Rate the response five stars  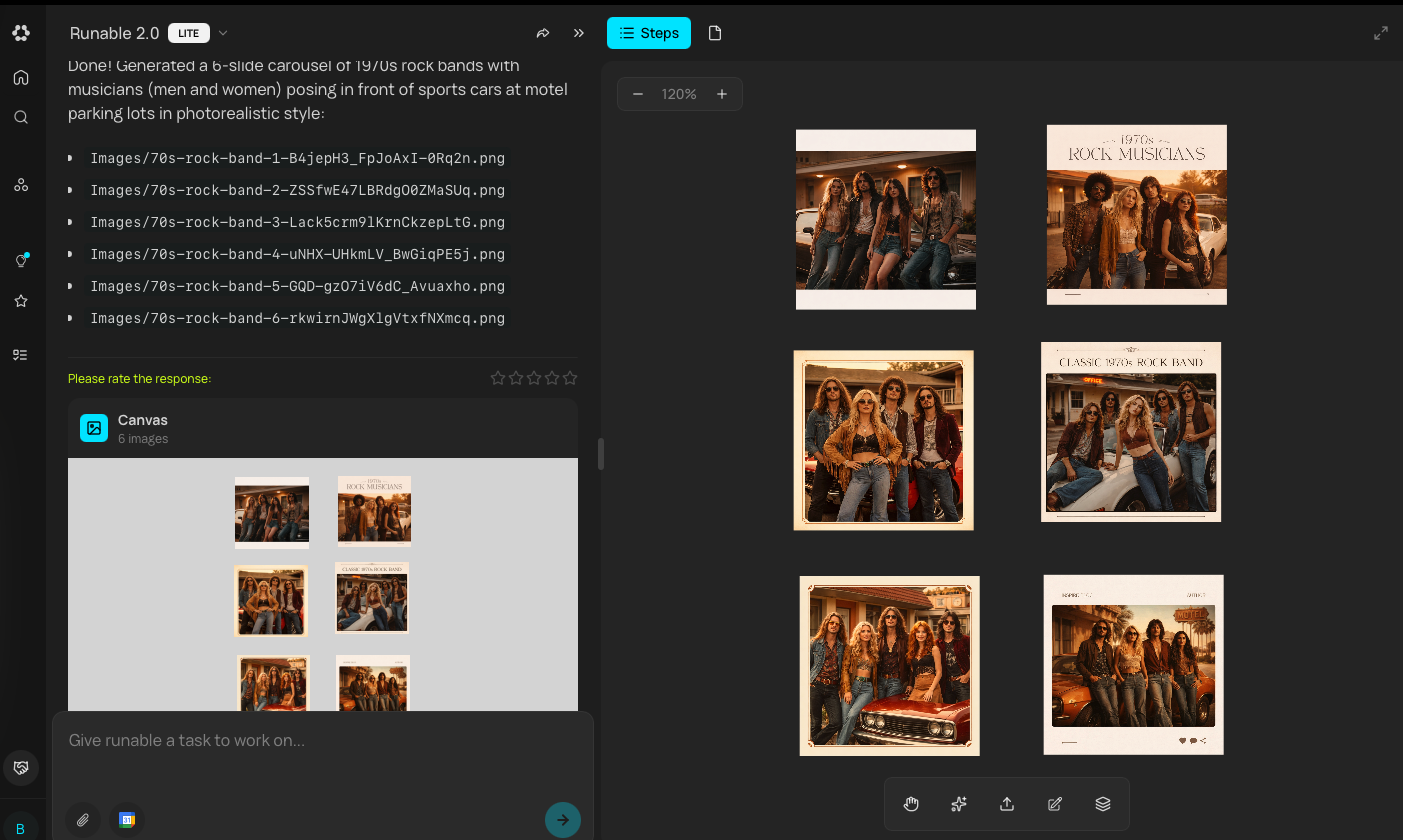click(570, 378)
